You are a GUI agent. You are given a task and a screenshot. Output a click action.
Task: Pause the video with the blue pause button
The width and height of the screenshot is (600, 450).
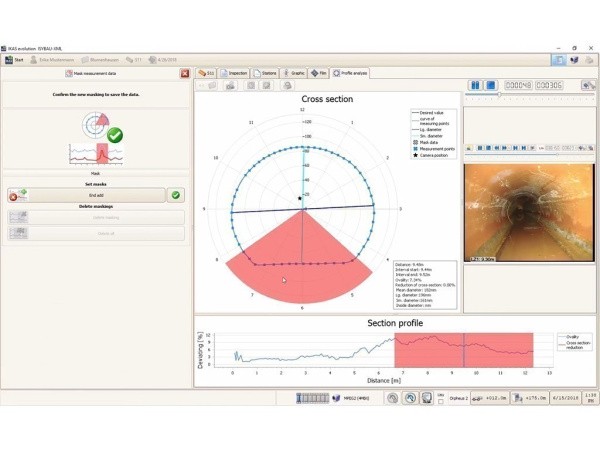476,85
